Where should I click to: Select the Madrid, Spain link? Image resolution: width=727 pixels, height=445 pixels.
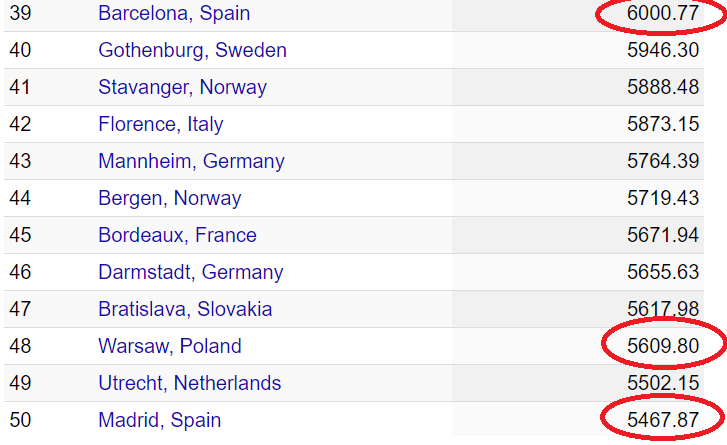pos(159,421)
